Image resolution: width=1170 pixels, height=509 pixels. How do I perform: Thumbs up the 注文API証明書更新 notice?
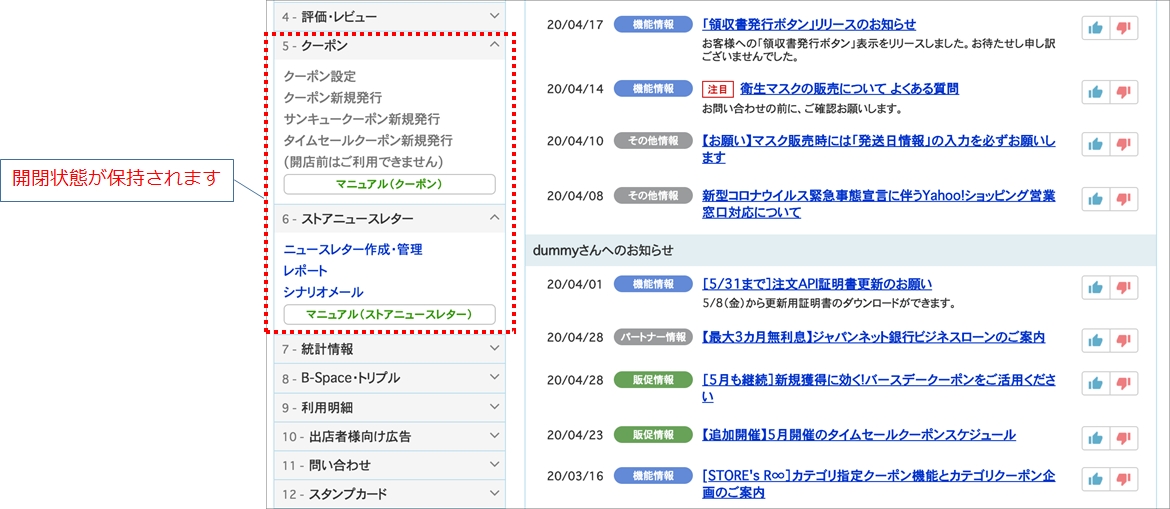click(x=1095, y=288)
